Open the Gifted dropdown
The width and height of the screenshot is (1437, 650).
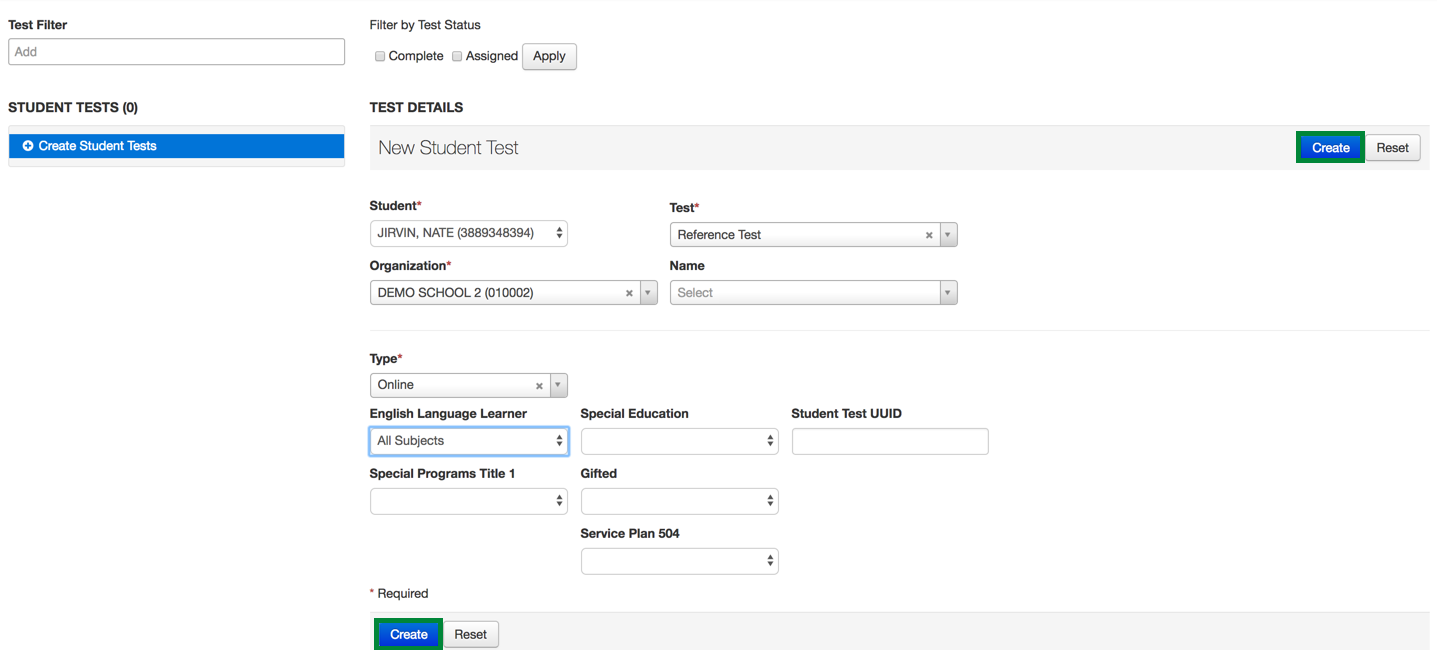coord(679,501)
